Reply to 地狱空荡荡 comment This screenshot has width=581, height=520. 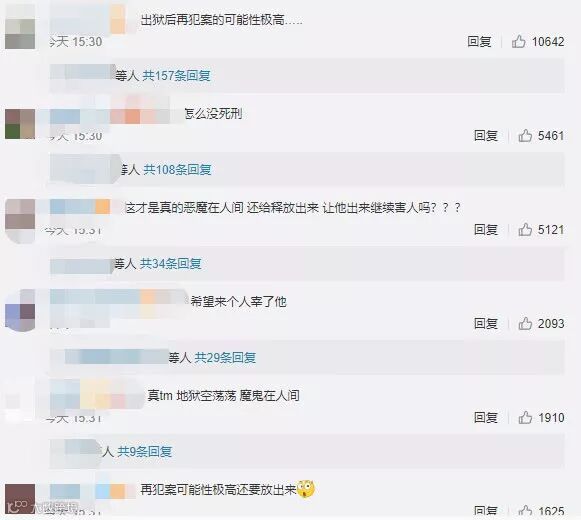point(486,418)
